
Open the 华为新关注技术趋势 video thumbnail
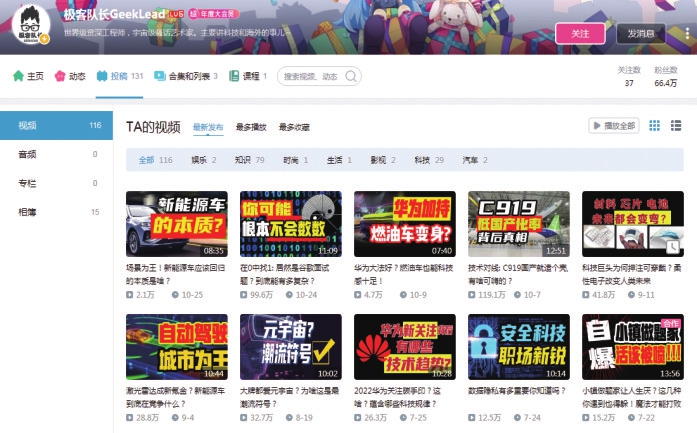pyautogui.click(x=405, y=347)
